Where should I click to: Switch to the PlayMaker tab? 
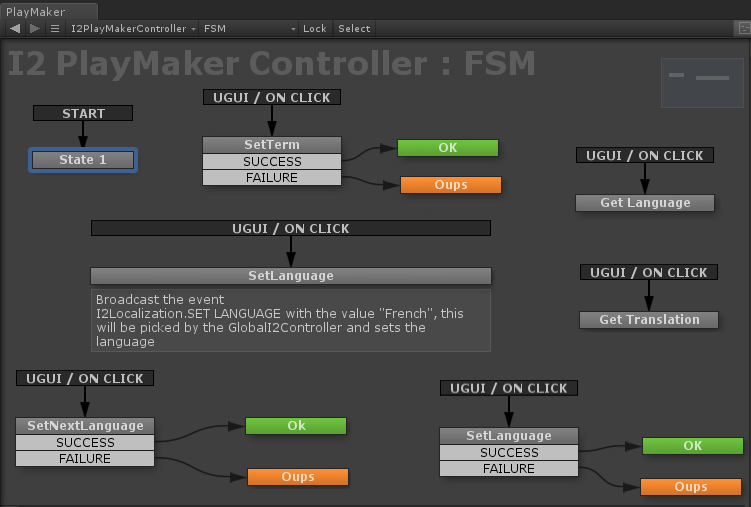tap(36, 12)
